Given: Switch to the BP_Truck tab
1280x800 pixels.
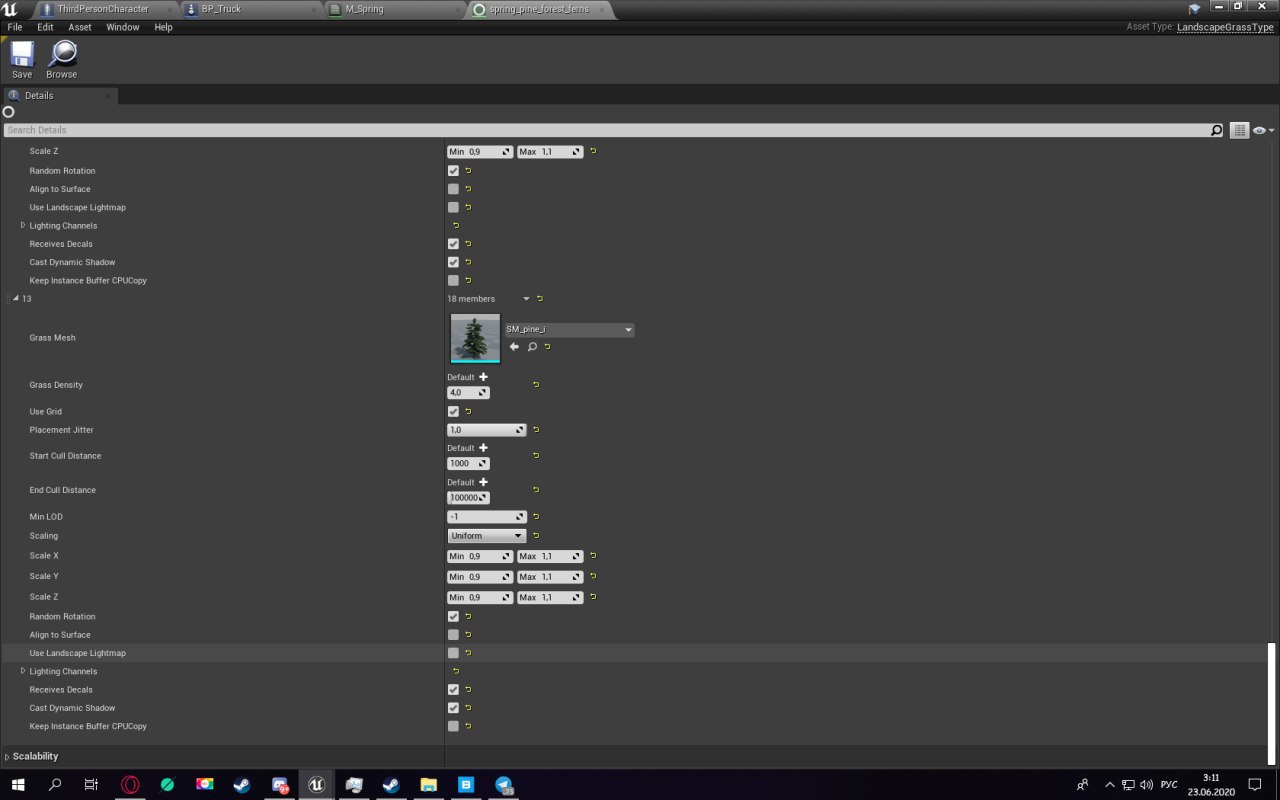Looking at the screenshot, I should click(220, 9).
